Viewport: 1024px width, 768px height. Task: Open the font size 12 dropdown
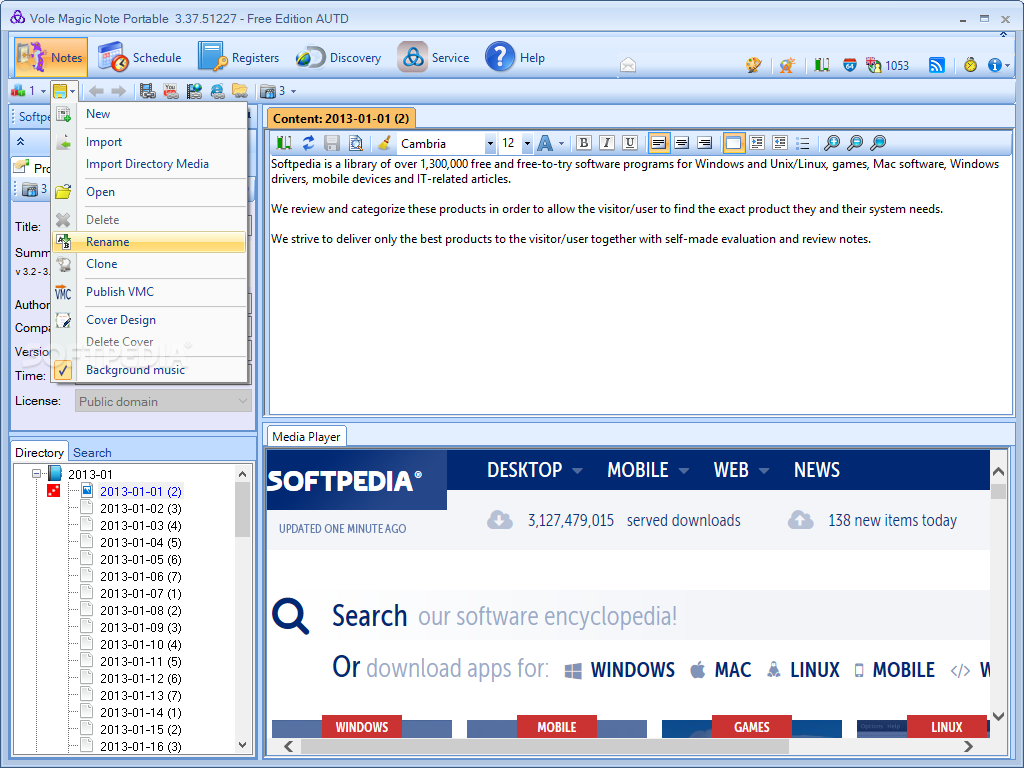click(527, 143)
